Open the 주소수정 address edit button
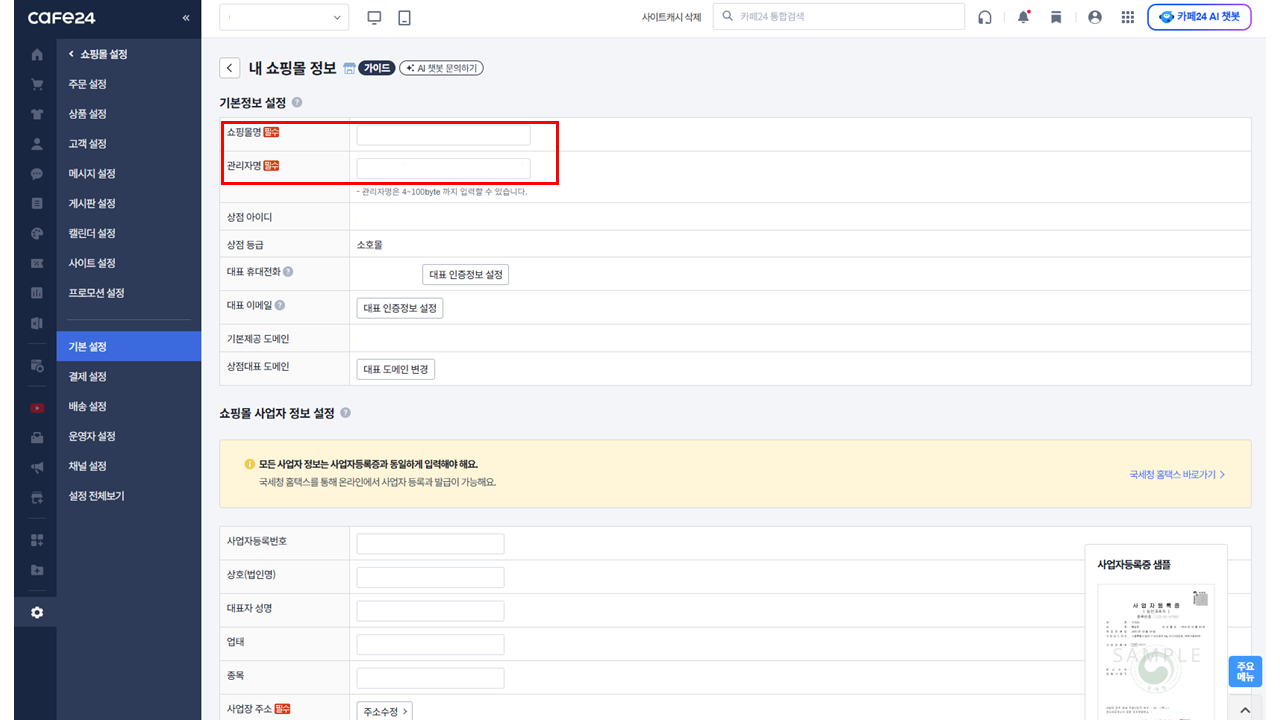 (x=384, y=711)
